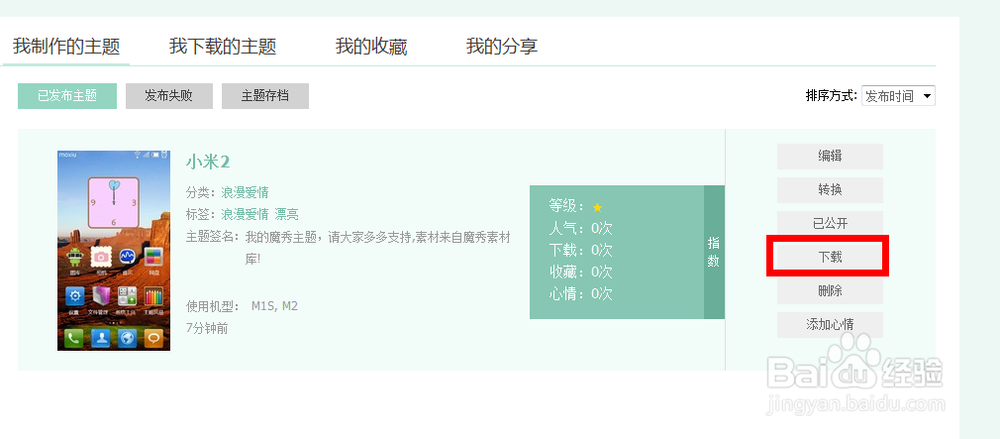The width and height of the screenshot is (1000, 439).
Task: Click the yellow 等级 star icon
Action: click(x=598, y=207)
